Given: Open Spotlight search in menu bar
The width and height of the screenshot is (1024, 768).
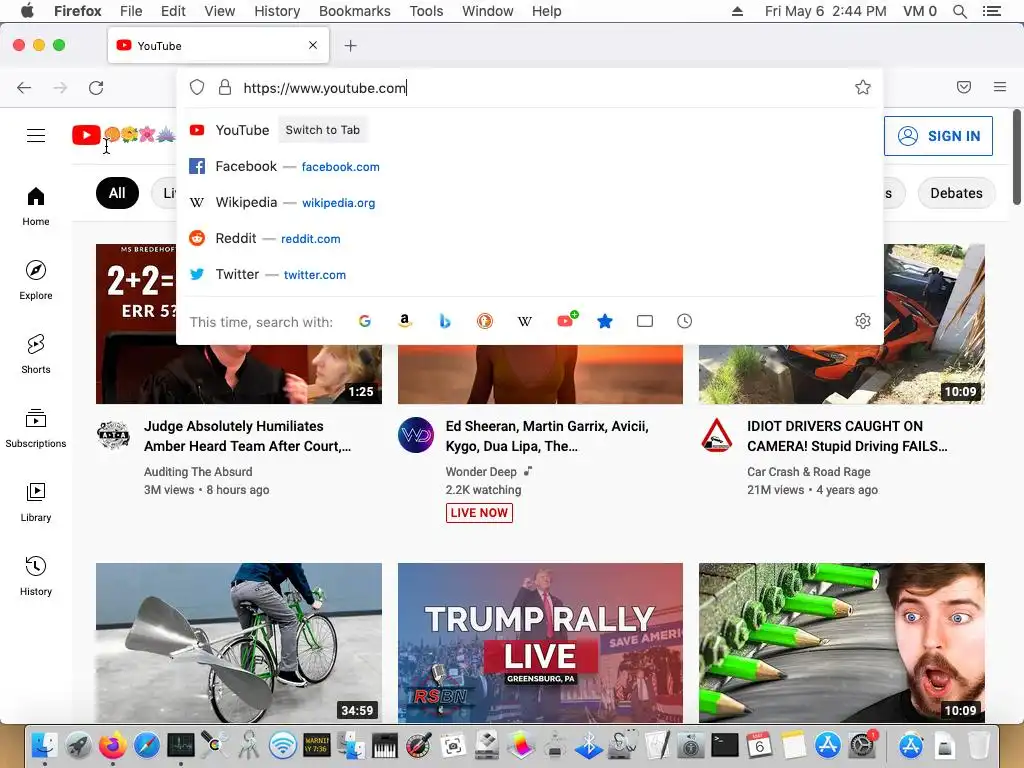Looking at the screenshot, I should (959, 11).
